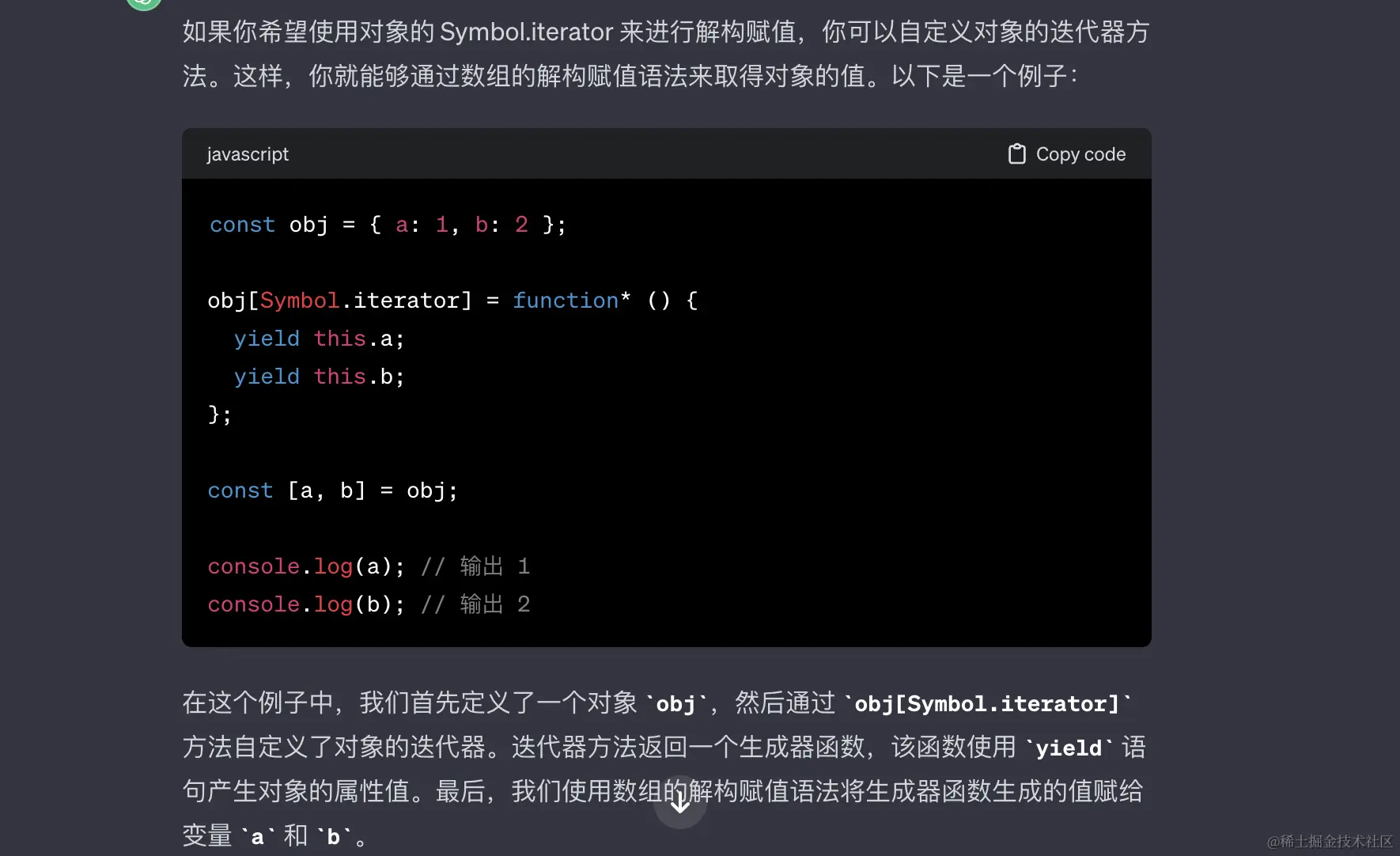Viewport: 1400px width, 856px height.
Task: Click the inline code 'yield' in the explanation
Action: [1069, 748]
